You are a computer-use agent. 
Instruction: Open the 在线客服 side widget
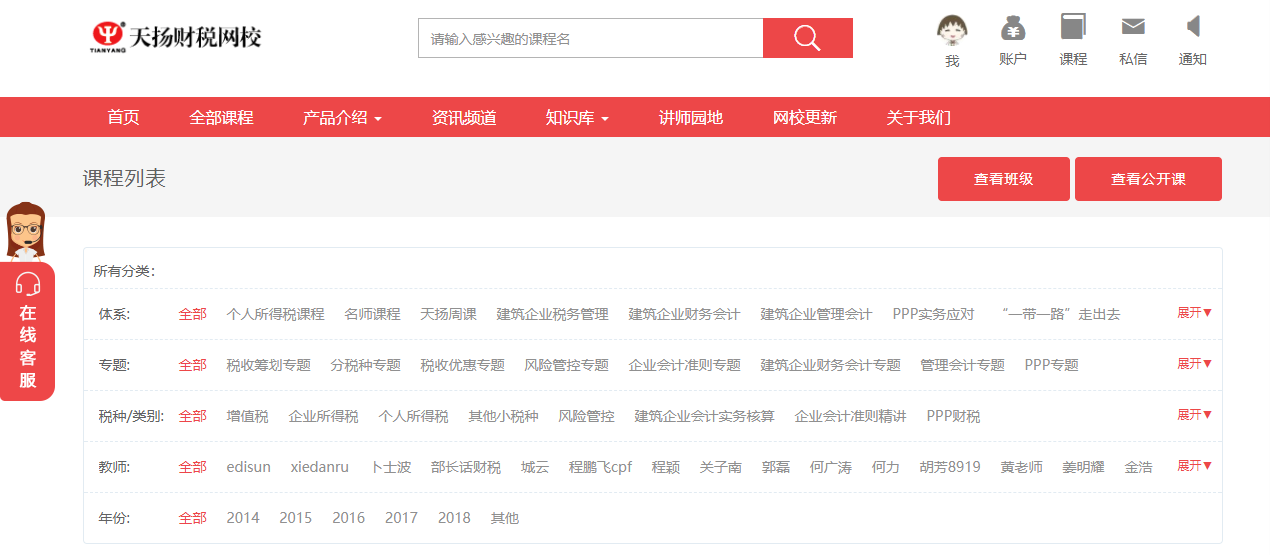pos(28,330)
